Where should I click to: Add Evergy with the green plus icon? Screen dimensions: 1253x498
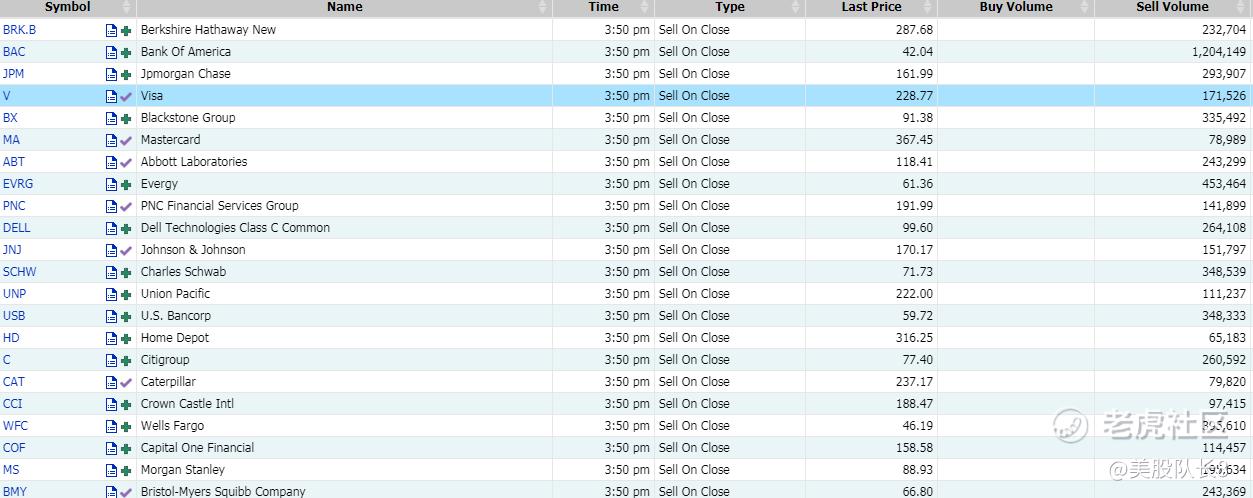[126, 184]
